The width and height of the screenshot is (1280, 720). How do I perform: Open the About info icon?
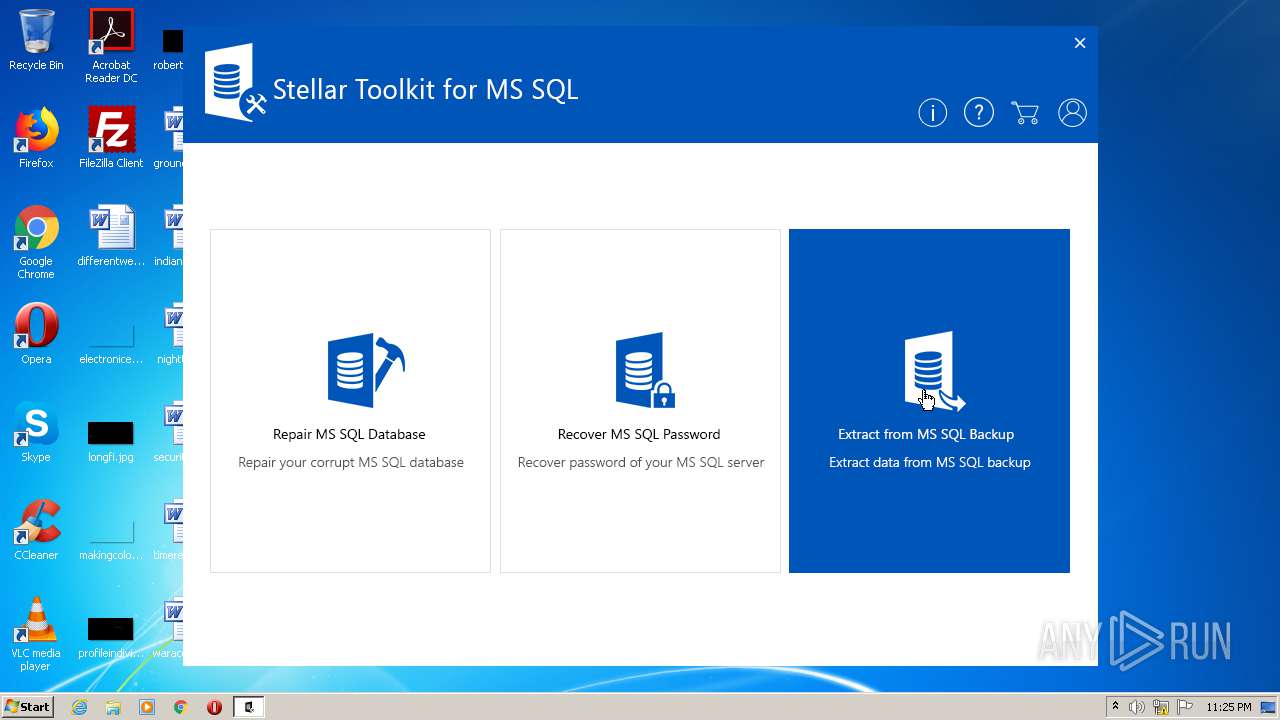pos(932,113)
